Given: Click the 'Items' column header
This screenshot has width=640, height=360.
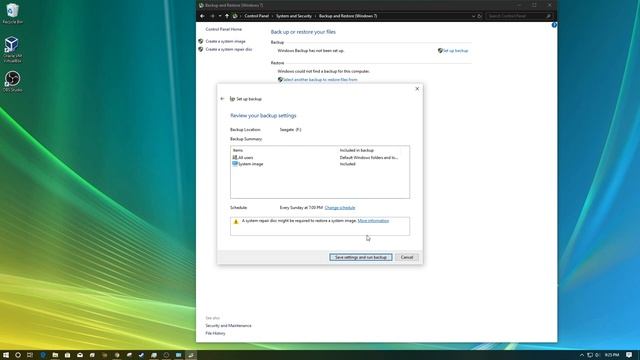Looking at the screenshot, I should click(x=238, y=150).
